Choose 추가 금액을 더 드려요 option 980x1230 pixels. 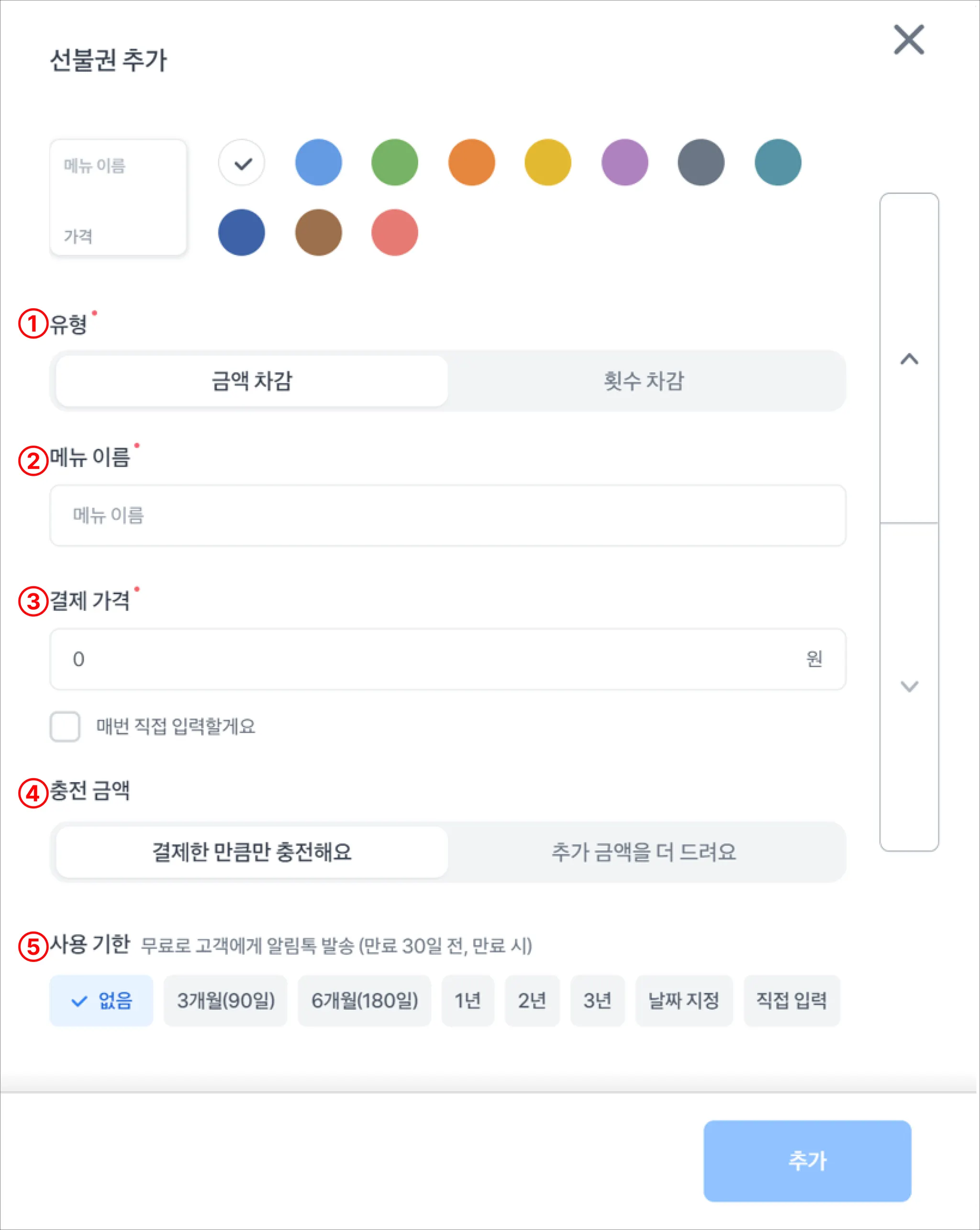(644, 852)
